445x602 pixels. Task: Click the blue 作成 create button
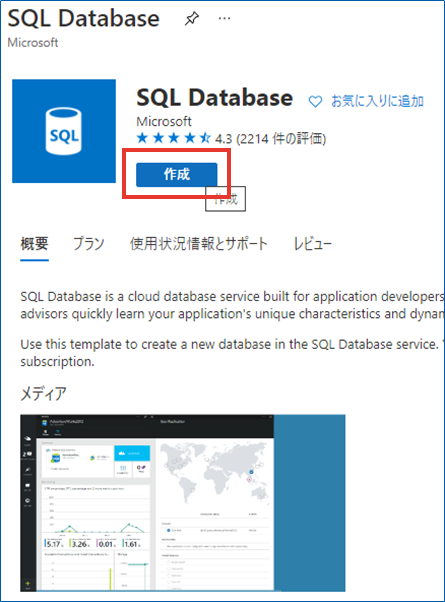click(x=177, y=175)
